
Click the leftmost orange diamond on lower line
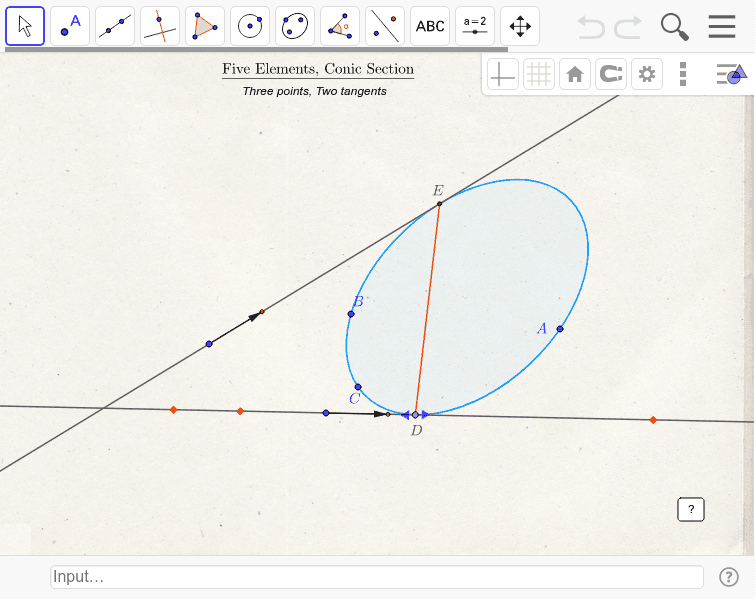click(174, 410)
